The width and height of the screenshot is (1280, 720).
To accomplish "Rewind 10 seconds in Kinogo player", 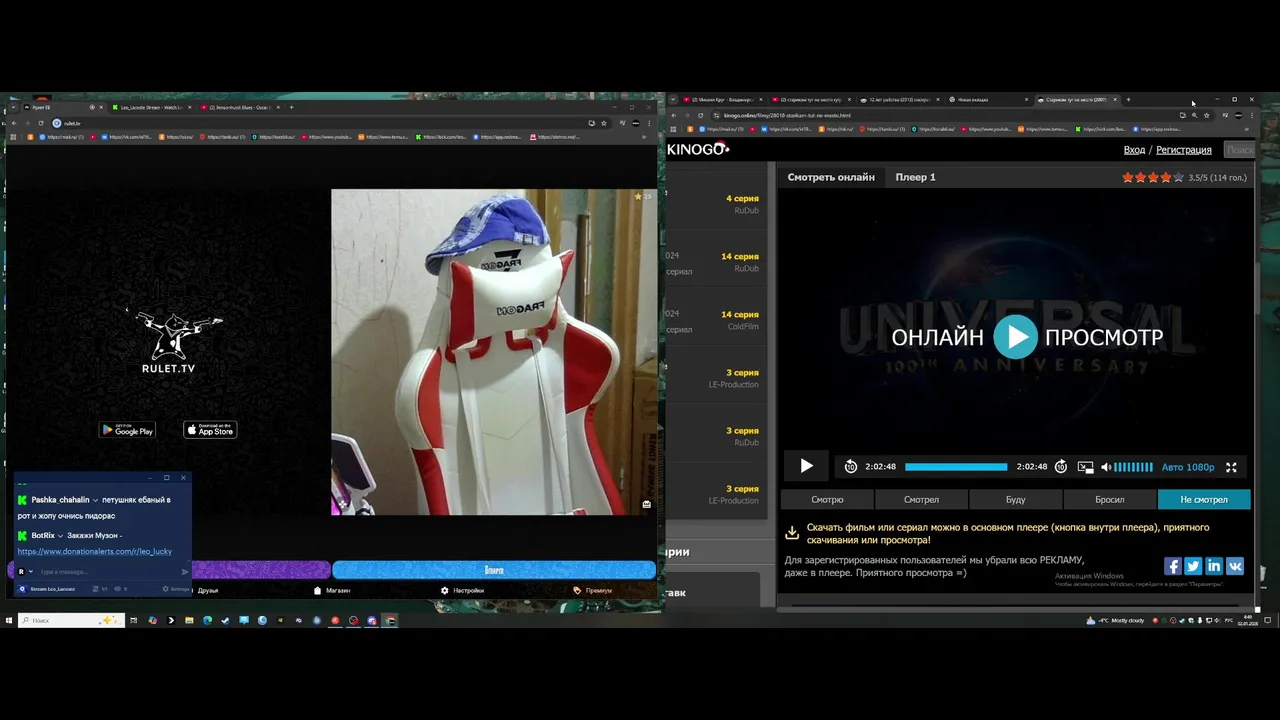I will click(x=850, y=467).
